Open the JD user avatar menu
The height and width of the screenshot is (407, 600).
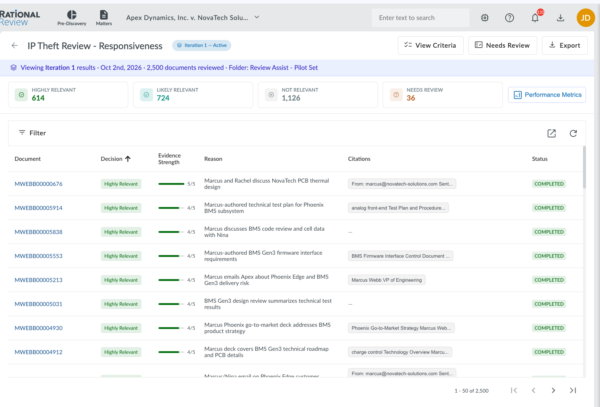pyautogui.click(x=585, y=18)
